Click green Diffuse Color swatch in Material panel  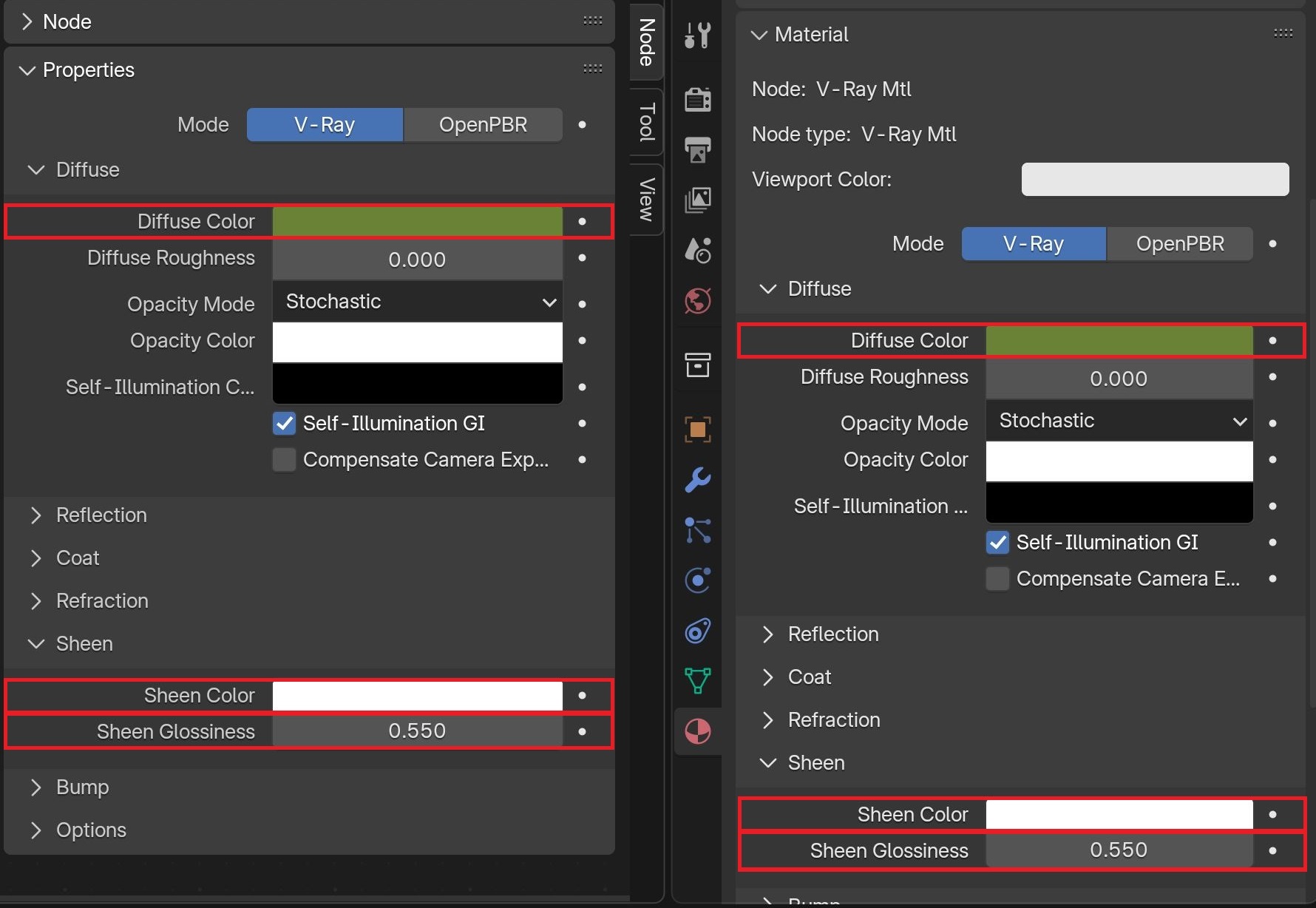[x=1119, y=341]
